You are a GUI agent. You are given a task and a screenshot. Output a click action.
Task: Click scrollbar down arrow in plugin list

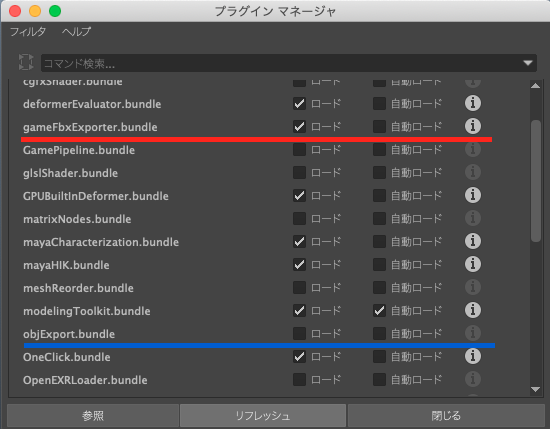click(x=535, y=389)
